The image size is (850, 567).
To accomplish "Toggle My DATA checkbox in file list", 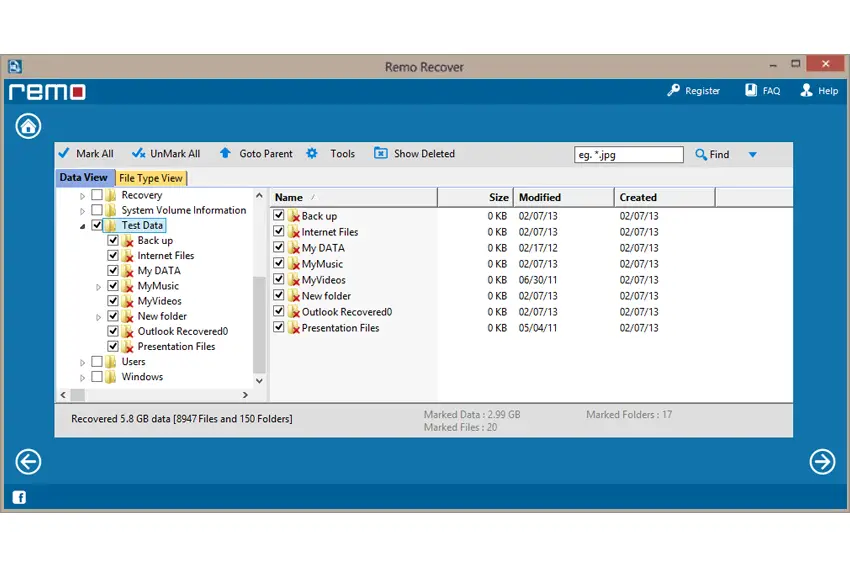I will click(279, 247).
